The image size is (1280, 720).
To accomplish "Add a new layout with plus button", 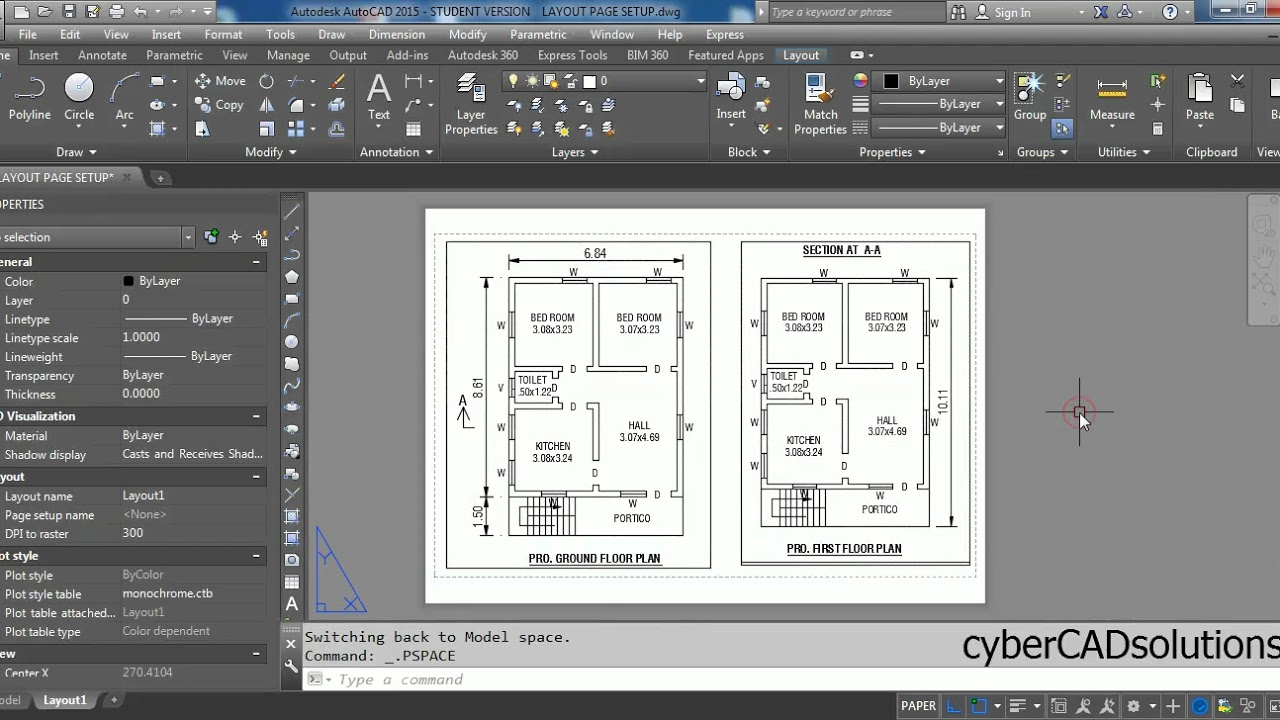I will 114,700.
